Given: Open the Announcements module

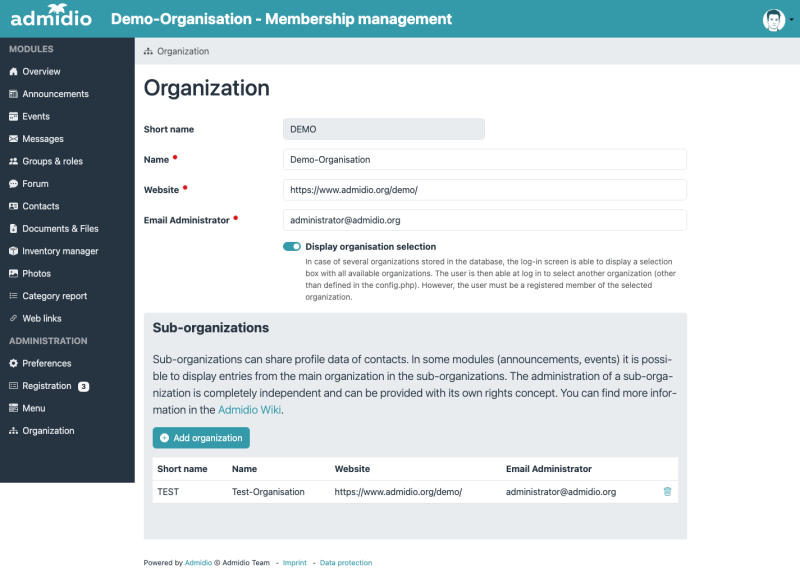Looking at the screenshot, I should (56, 94).
